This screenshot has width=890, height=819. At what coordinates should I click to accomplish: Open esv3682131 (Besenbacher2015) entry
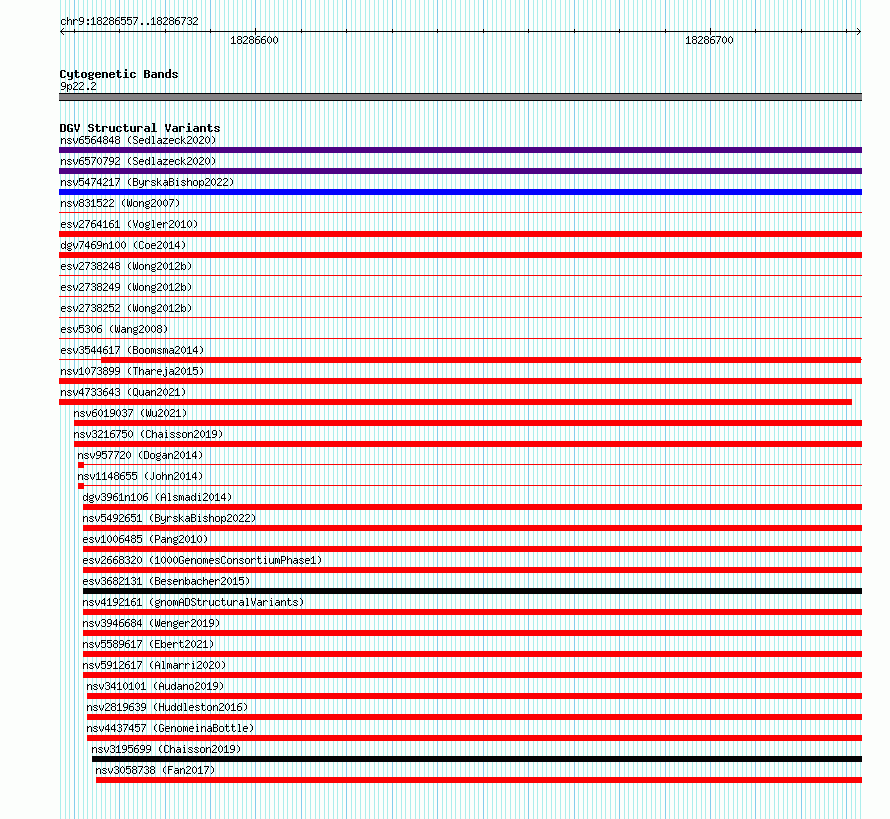(166, 581)
